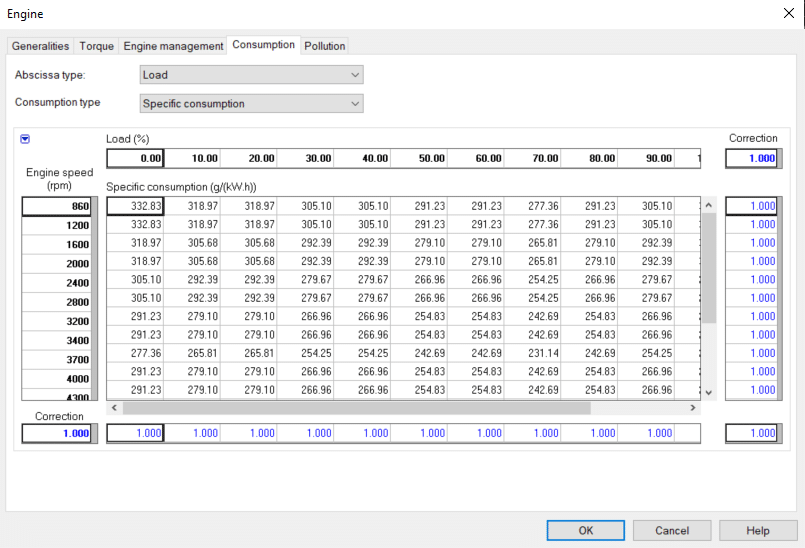Screen dimensions: 805x548
Task: Select the 2000 rpm engine speed cell
Action: (57, 264)
